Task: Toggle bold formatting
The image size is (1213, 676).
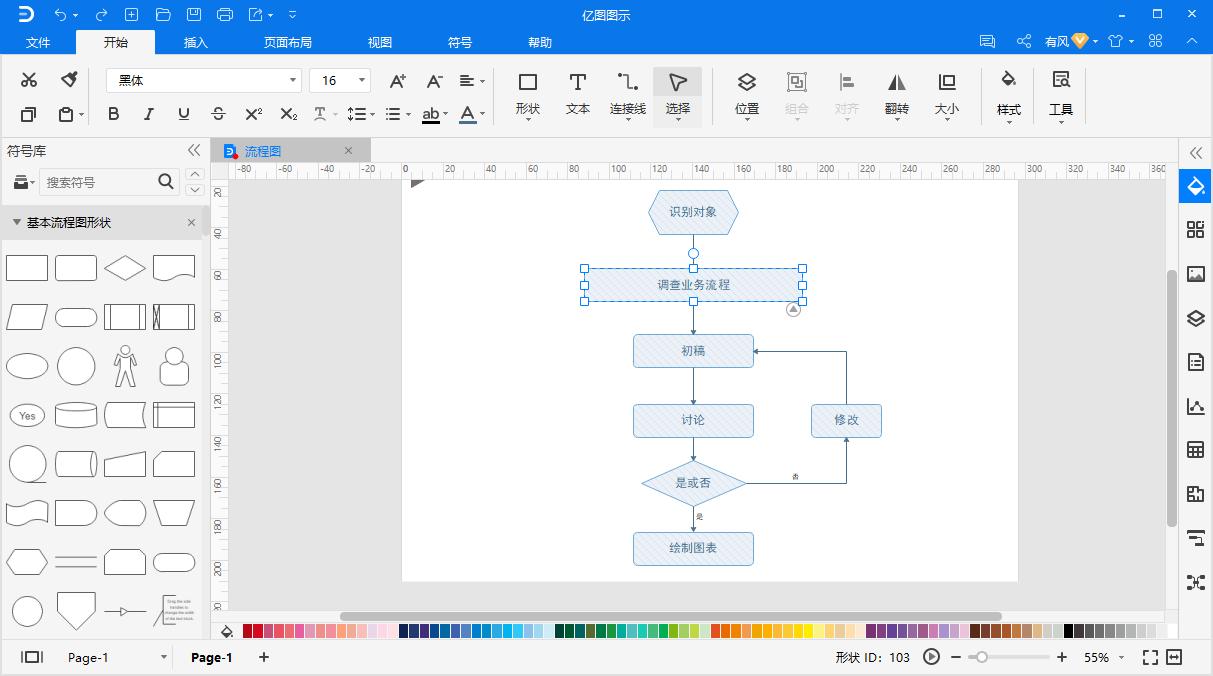Action: point(113,114)
